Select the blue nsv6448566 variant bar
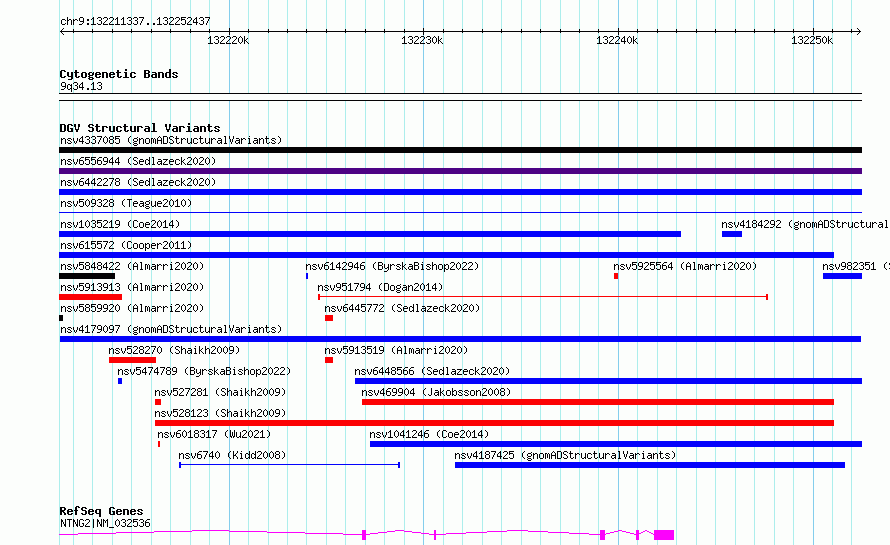The height and width of the screenshot is (545, 890). (608, 381)
